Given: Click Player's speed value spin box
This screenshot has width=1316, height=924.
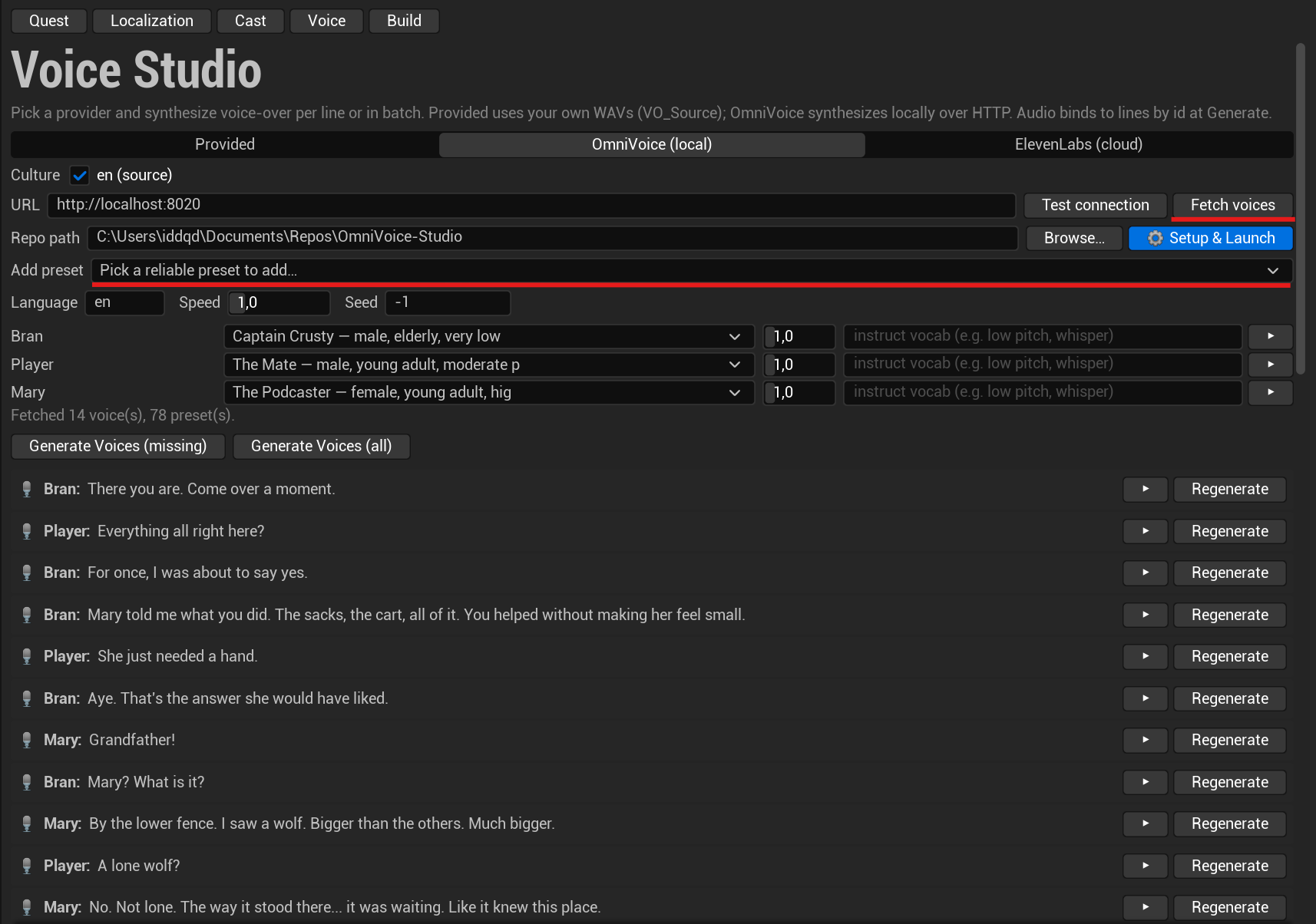Looking at the screenshot, I should (x=799, y=365).
